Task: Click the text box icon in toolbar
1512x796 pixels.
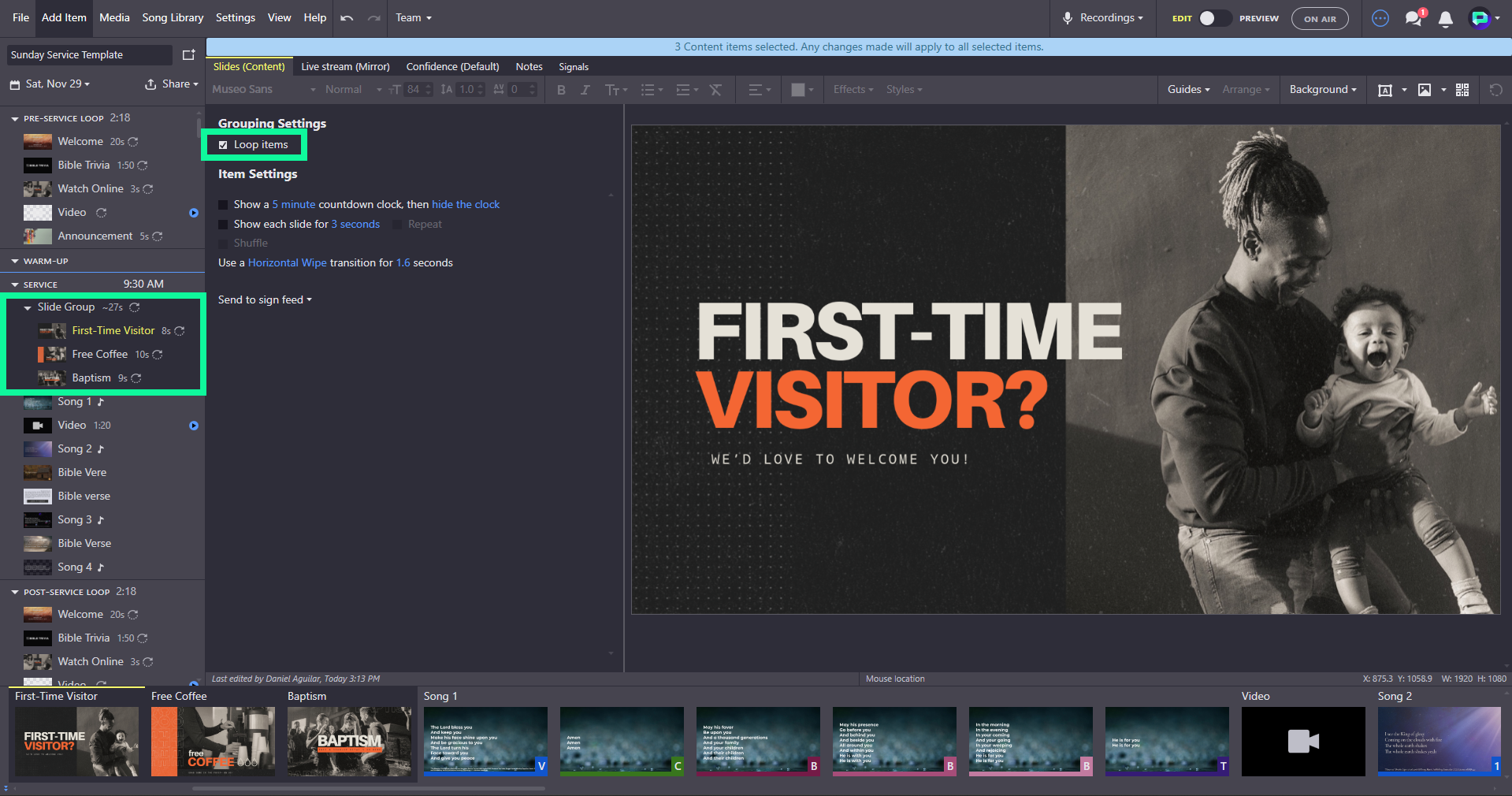Action: coord(1384,90)
